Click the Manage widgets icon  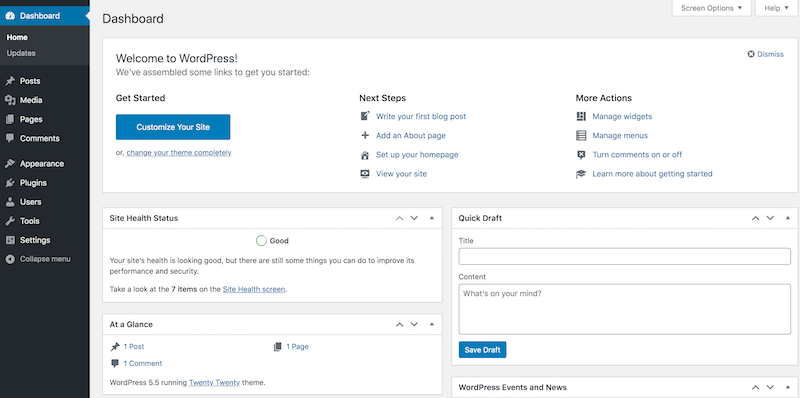(581, 116)
